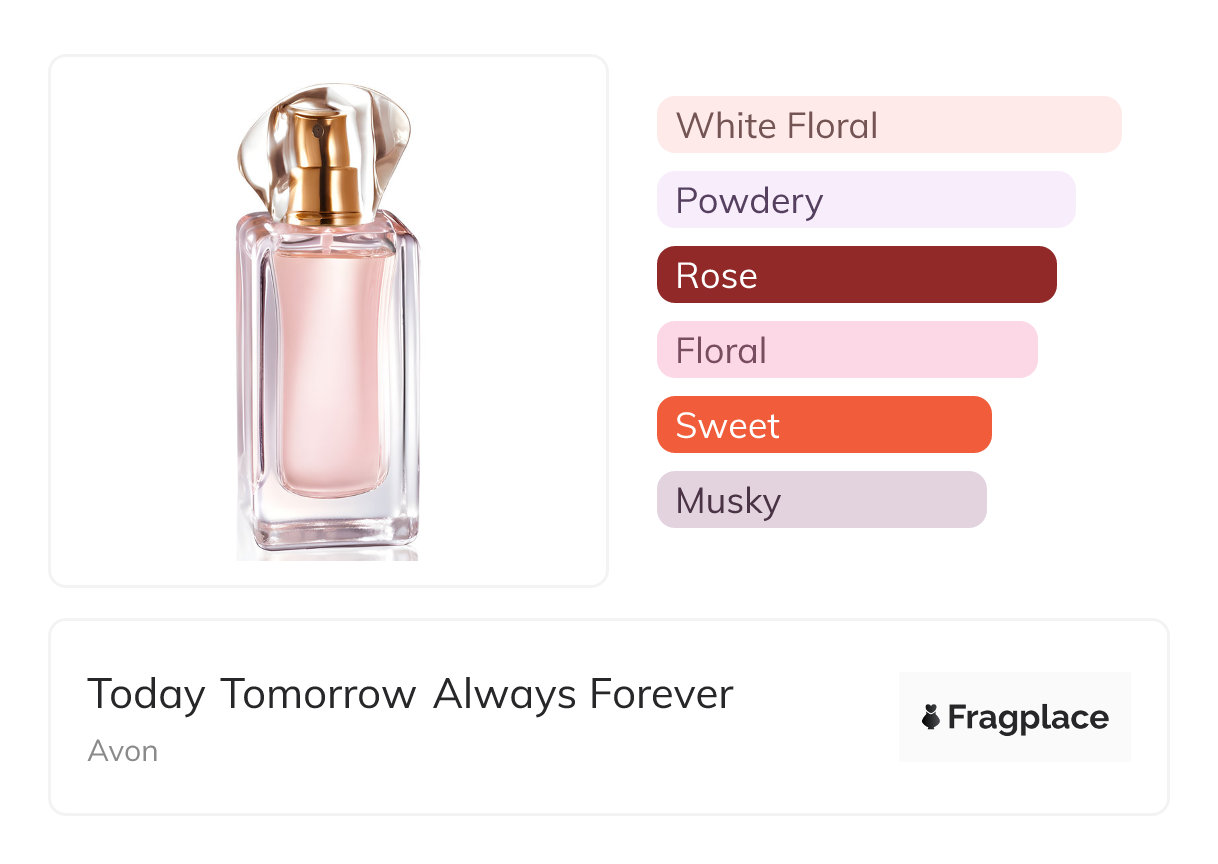Click the word Forever in the title
Image resolution: width=1218 pixels, height=864 pixels.
tap(661, 694)
